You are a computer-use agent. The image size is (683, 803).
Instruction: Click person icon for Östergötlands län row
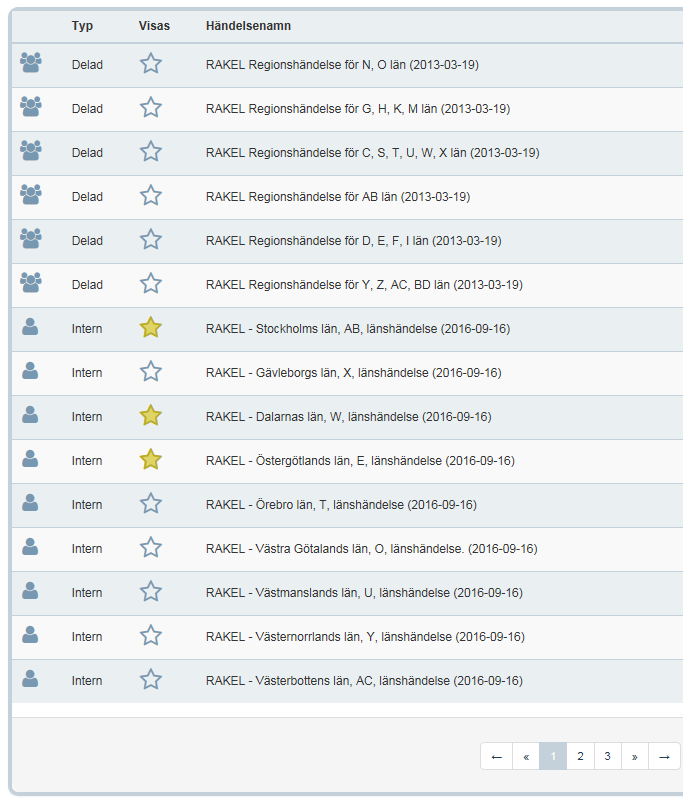pyautogui.click(x=30, y=459)
